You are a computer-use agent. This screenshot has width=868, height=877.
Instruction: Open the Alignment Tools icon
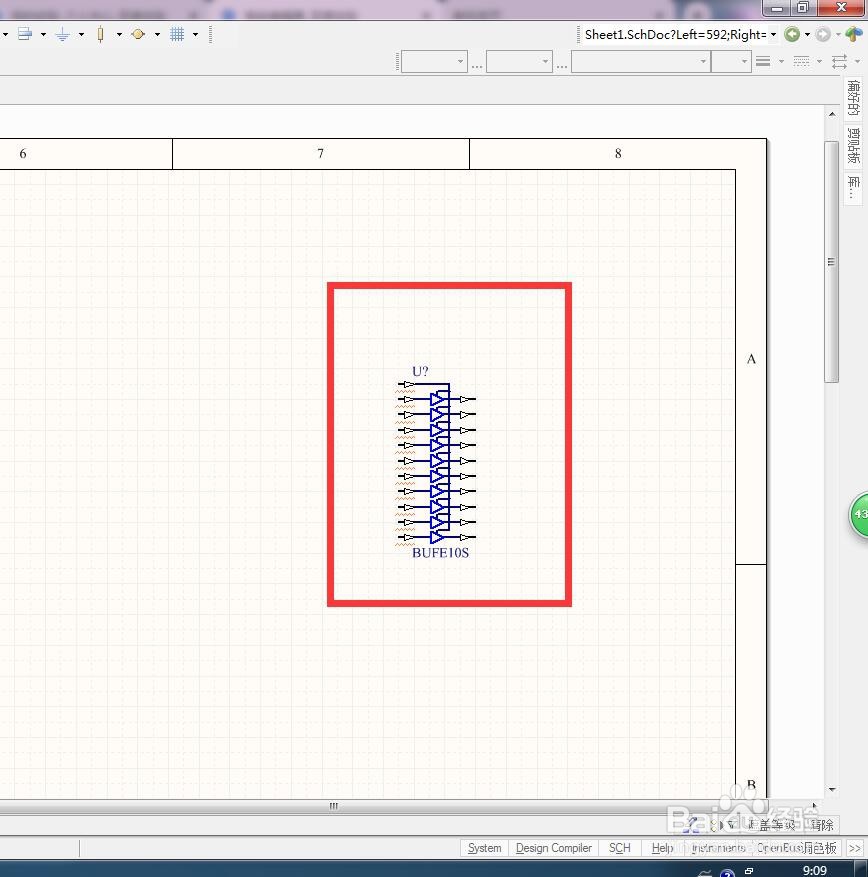click(25, 34)
